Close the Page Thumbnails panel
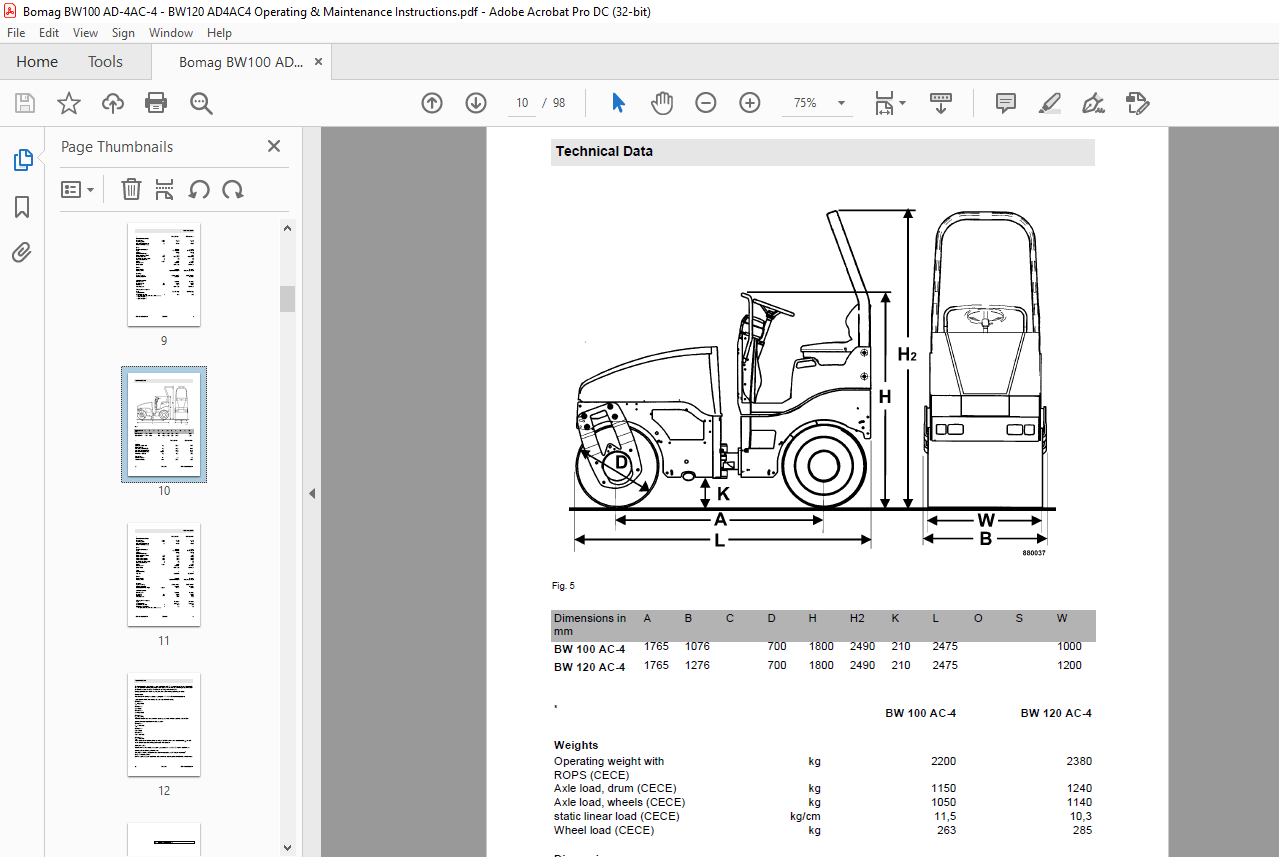The image size is (1279, 857). click(x=274, y=146)
